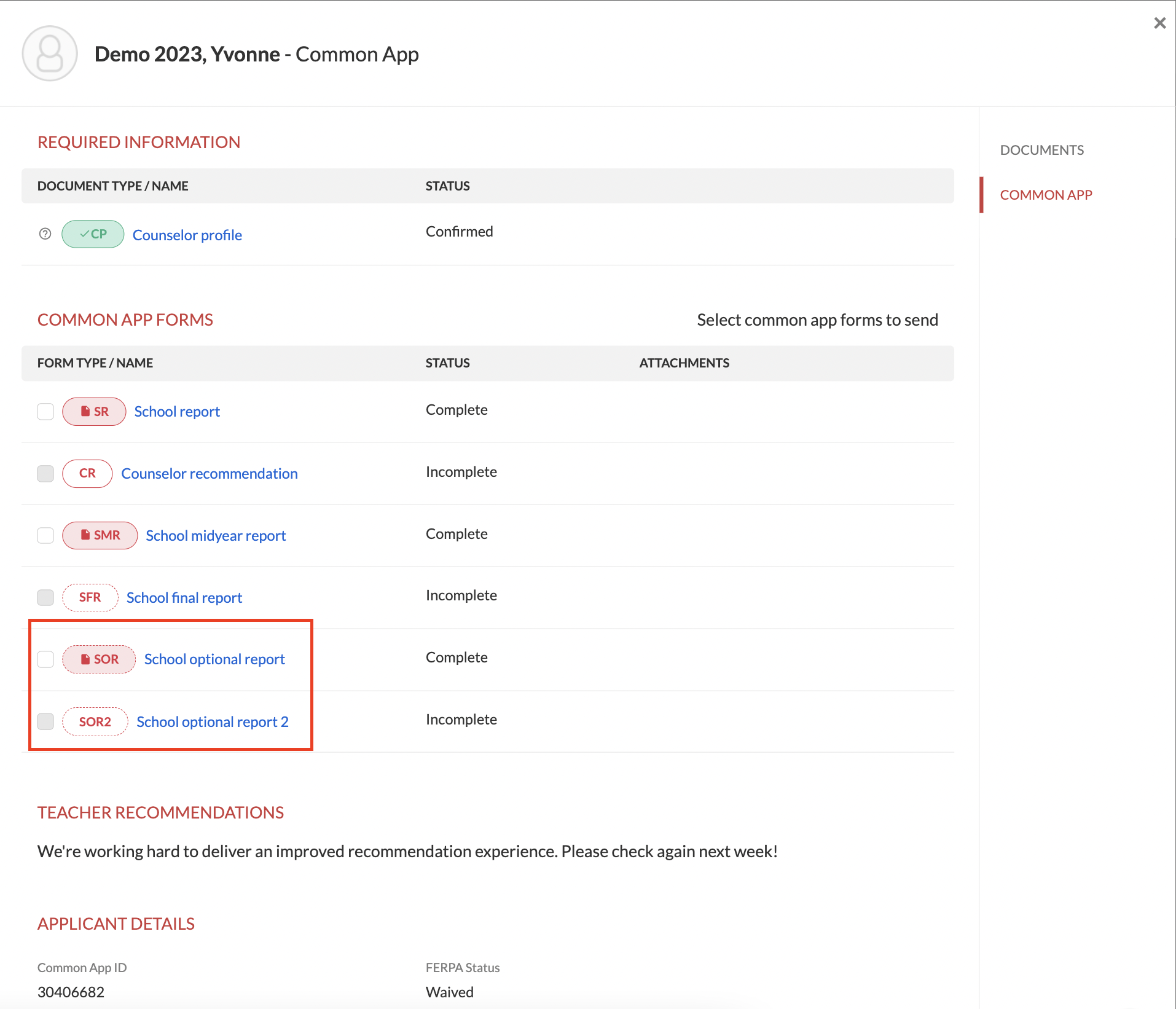1176x1009 pixels.
Task: Open the School optional report link
Action: (214, 659)
